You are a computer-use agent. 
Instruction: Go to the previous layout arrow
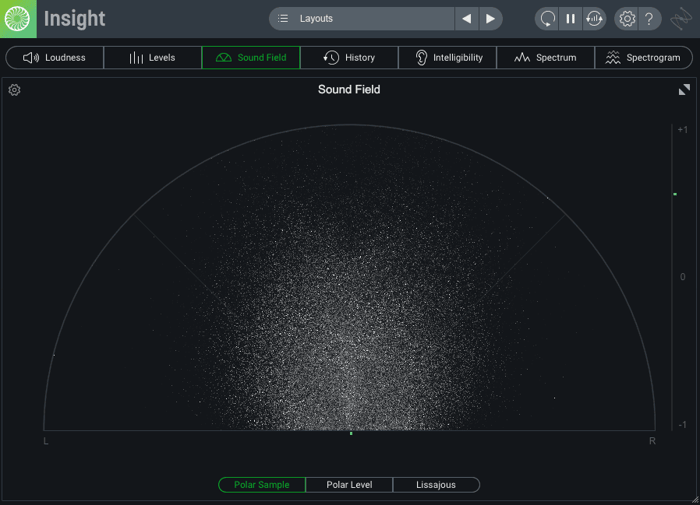pos(467,19)
